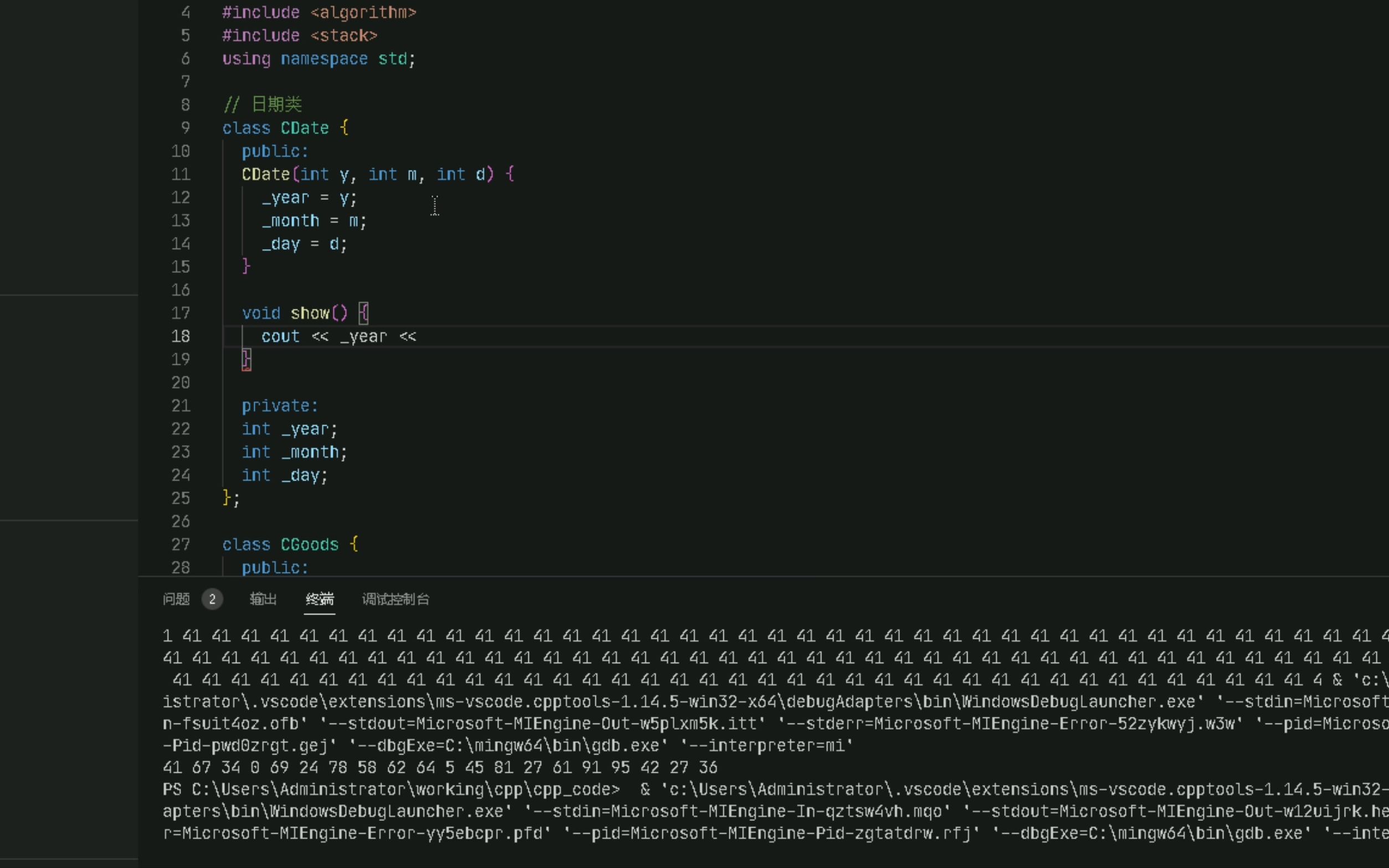Place cursor on '#include <algorithm>' line

319,12
